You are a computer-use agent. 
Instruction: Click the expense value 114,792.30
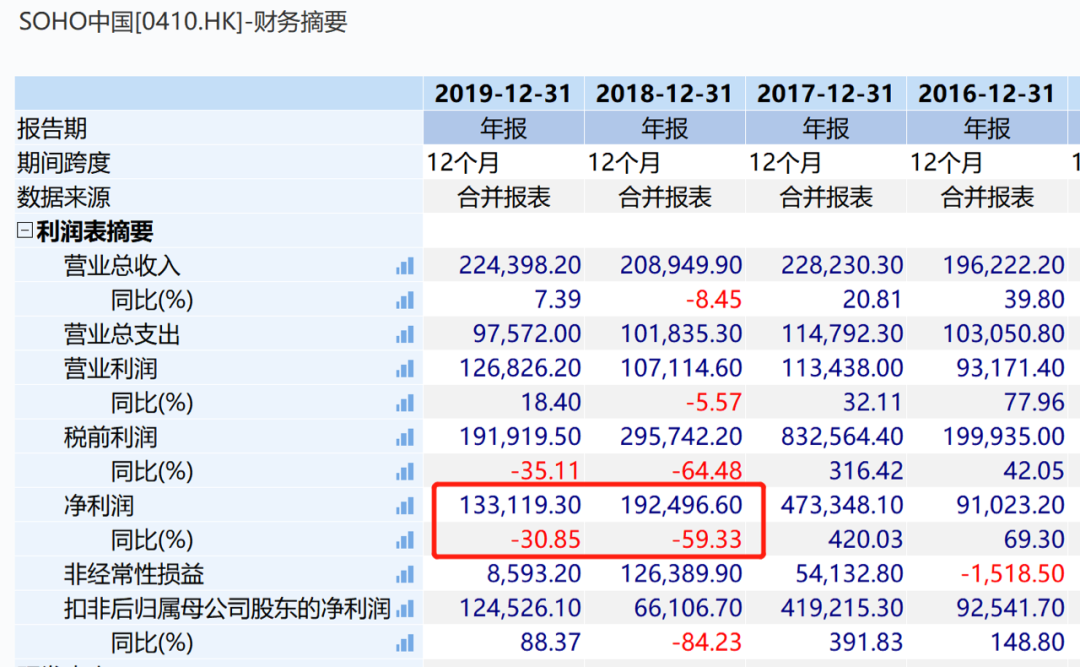pos(842,334)
